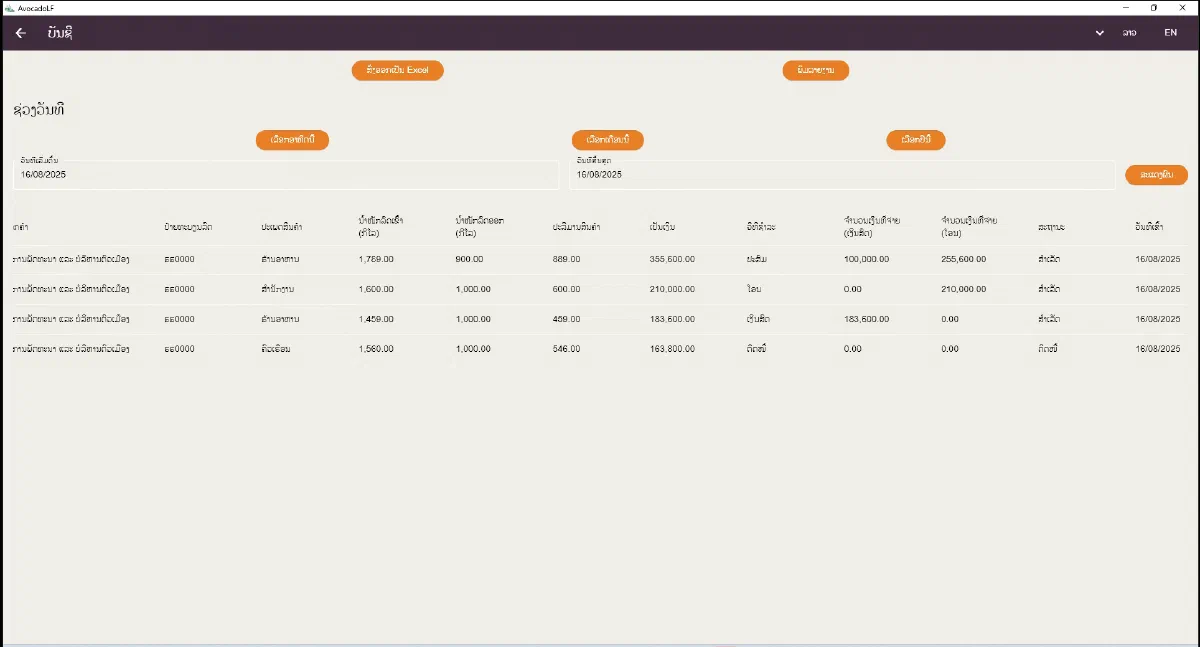Select the 900.00 cell
This screenshot has width=1200, height=647.
pyautogui.click(x=469, y=259)
